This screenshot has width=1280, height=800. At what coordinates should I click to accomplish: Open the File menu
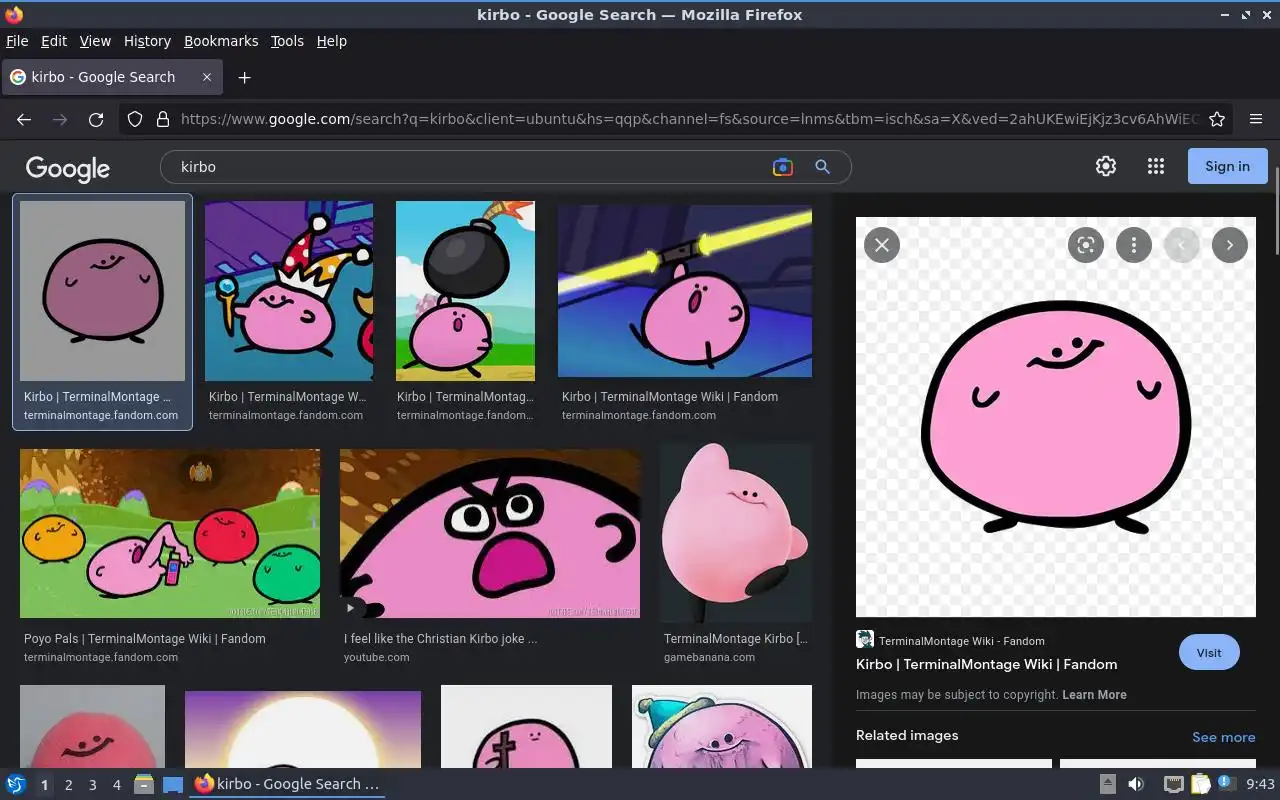click(x=17, y=41)
